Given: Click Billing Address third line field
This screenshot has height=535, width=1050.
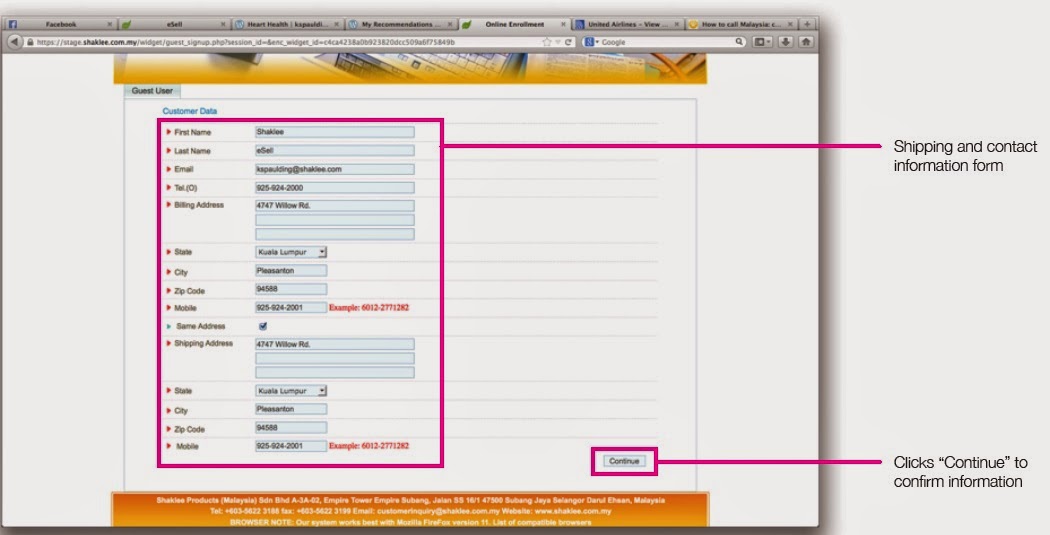Looking at the screenshot, I should coord(334,234).
